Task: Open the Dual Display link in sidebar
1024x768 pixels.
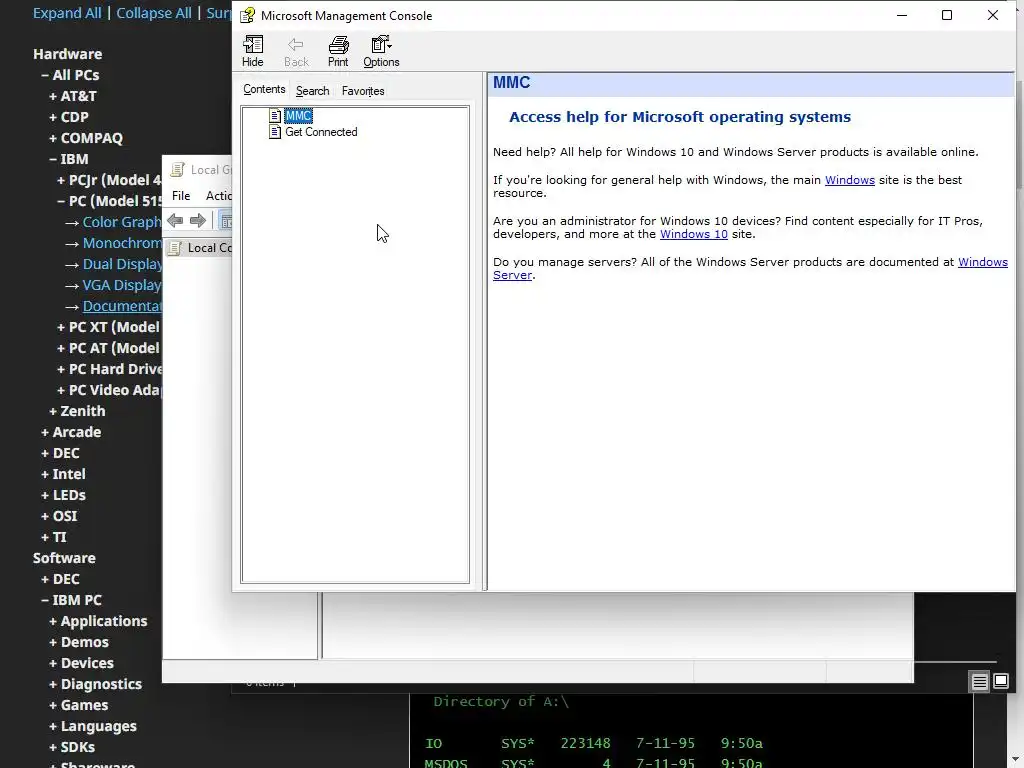Action: point(121,264)
